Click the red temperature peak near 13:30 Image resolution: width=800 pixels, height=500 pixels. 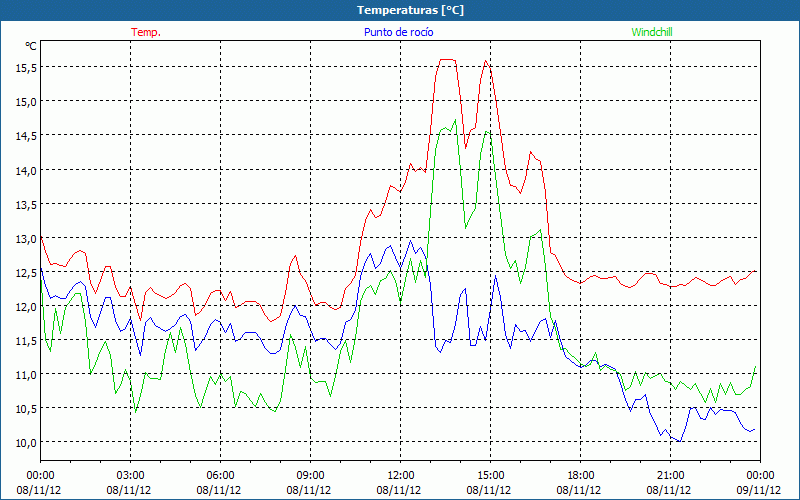447,60
